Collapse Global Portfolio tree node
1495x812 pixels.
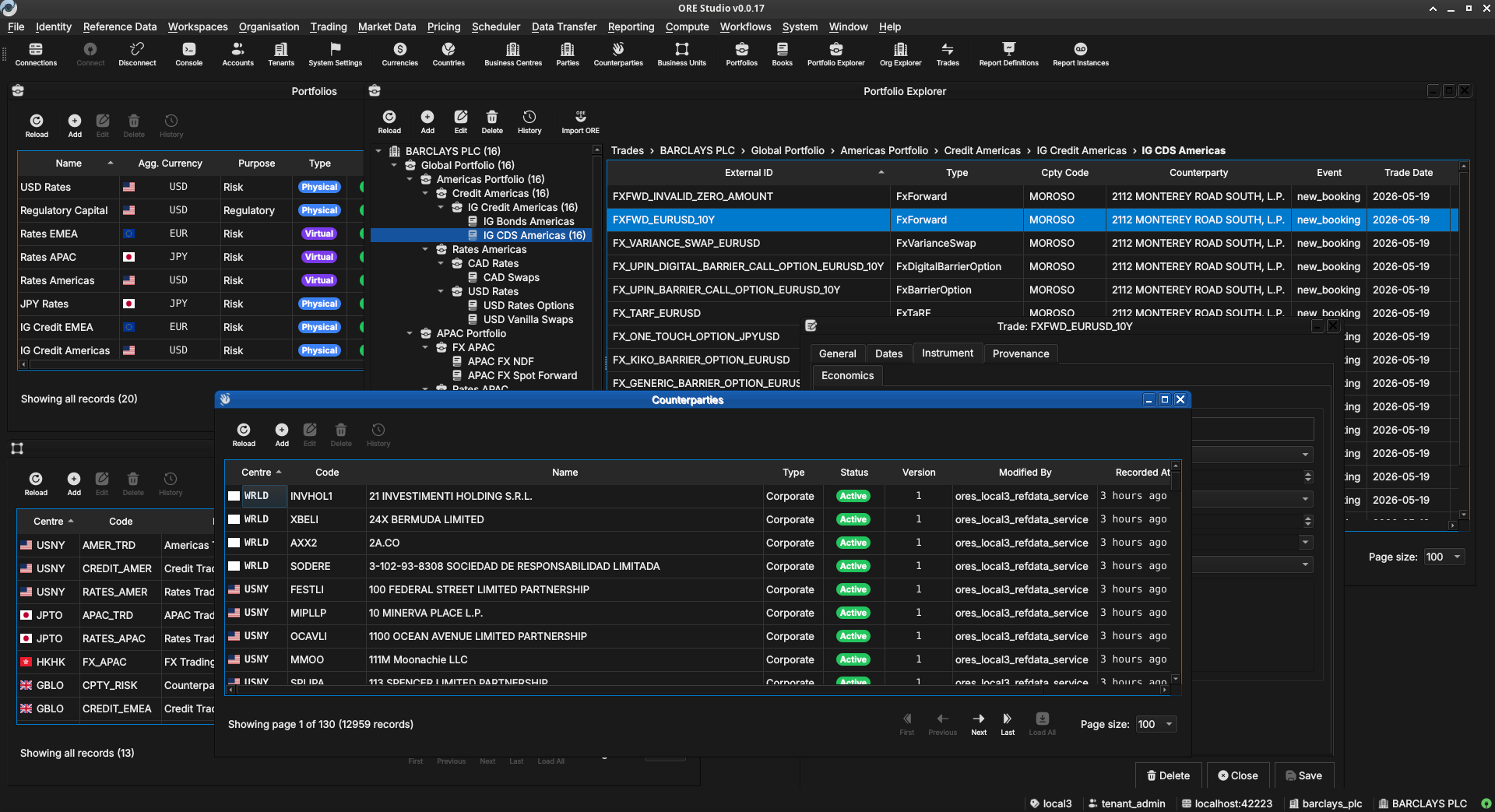point(395,165)
